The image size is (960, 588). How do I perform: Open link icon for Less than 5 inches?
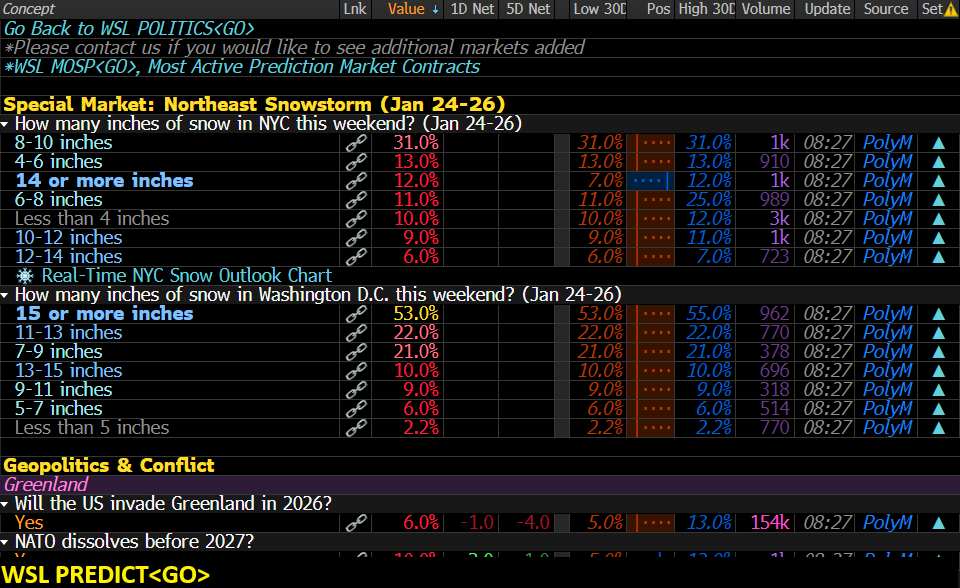(356, 428)
